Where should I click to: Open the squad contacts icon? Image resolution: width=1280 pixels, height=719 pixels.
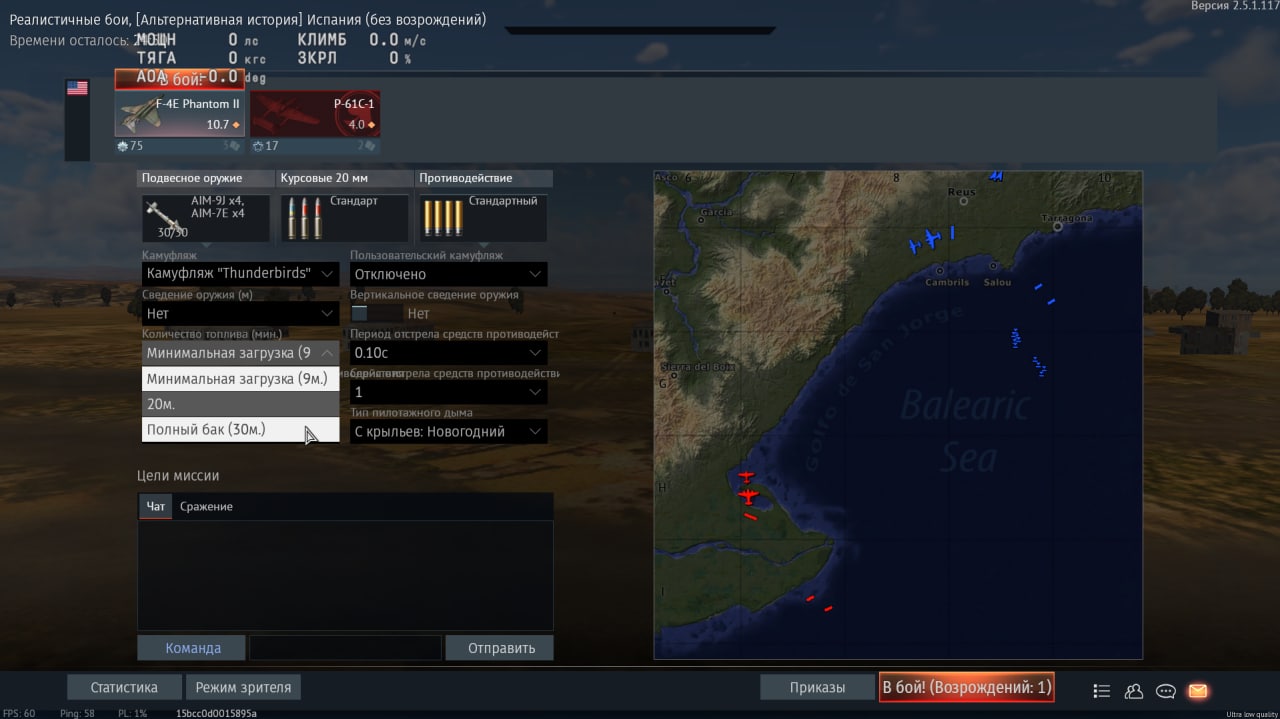click(x=1133, y=690)
